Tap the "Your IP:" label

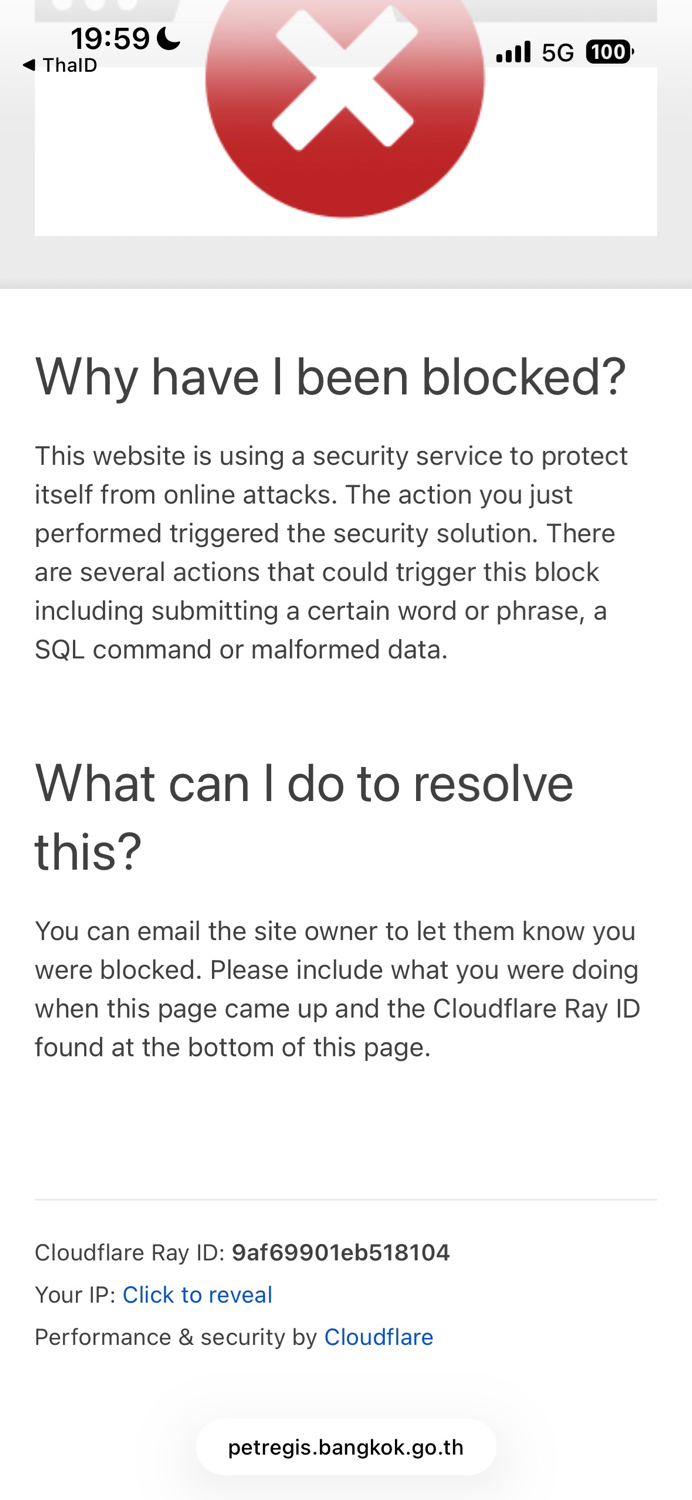(x=75, y=1295)
